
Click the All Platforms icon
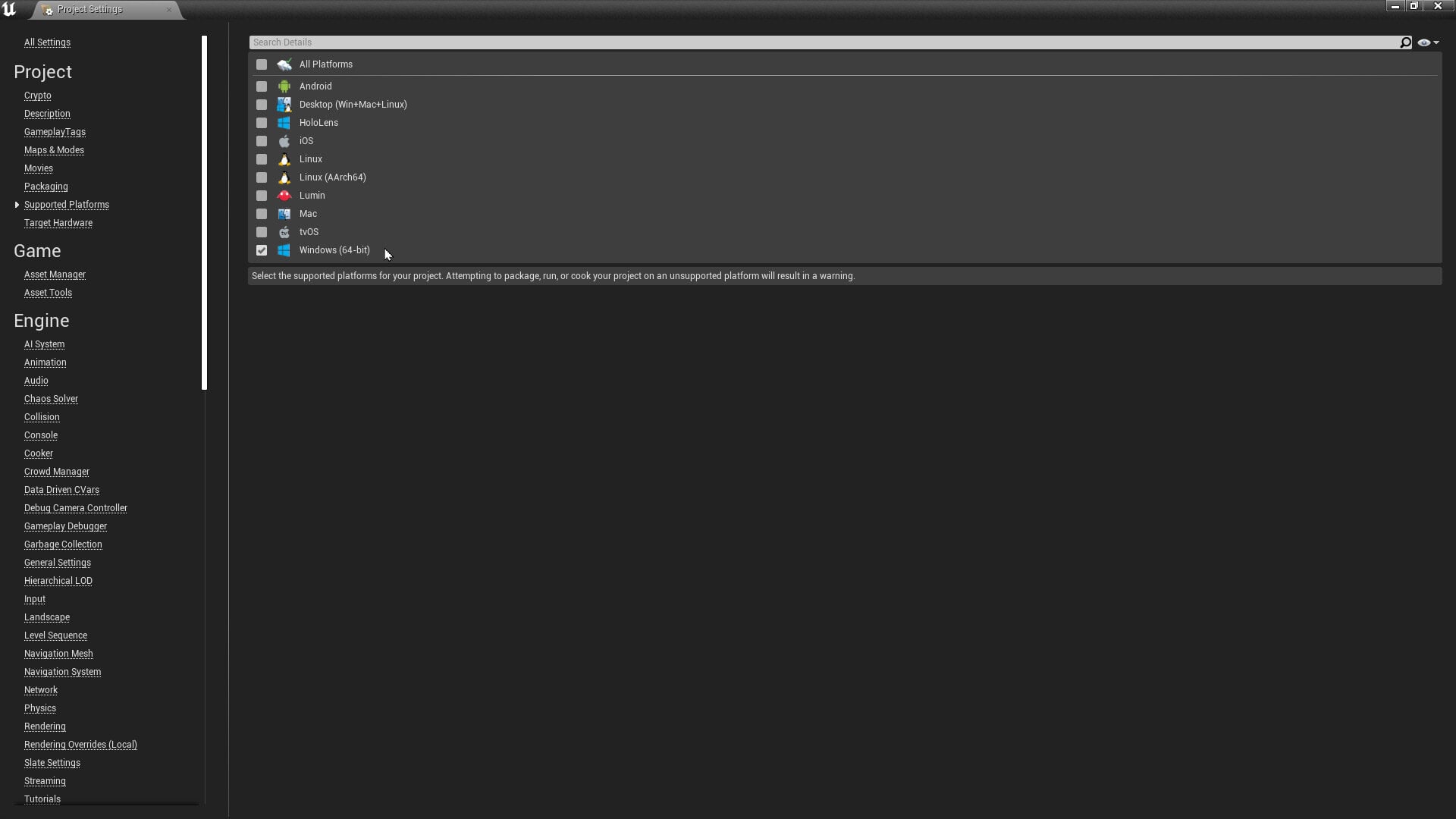pos(284,64)
